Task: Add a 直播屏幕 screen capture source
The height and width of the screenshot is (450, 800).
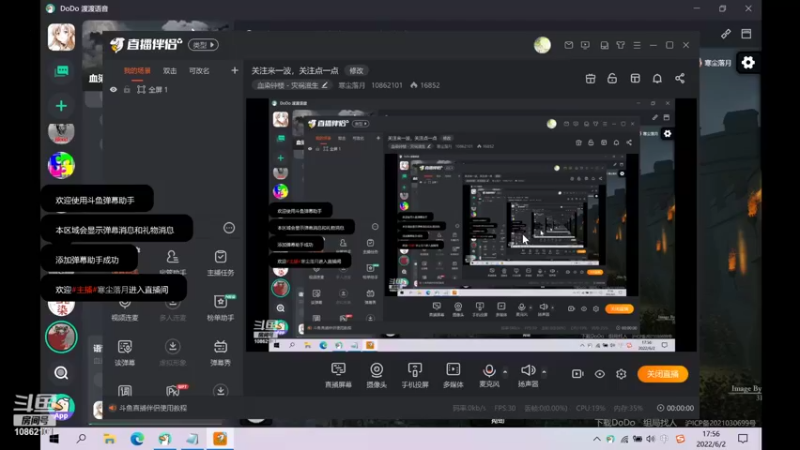Action: (x=338, y=374)
